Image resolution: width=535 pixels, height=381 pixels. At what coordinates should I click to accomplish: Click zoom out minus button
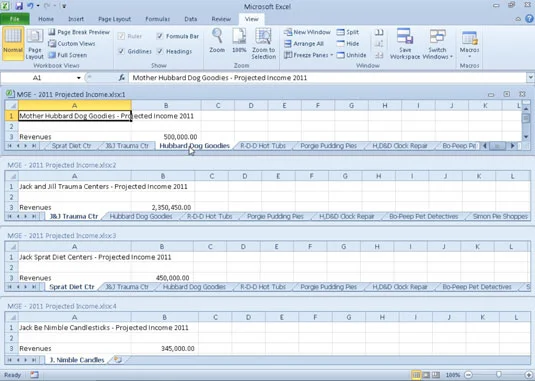click(x=469, y=375)
